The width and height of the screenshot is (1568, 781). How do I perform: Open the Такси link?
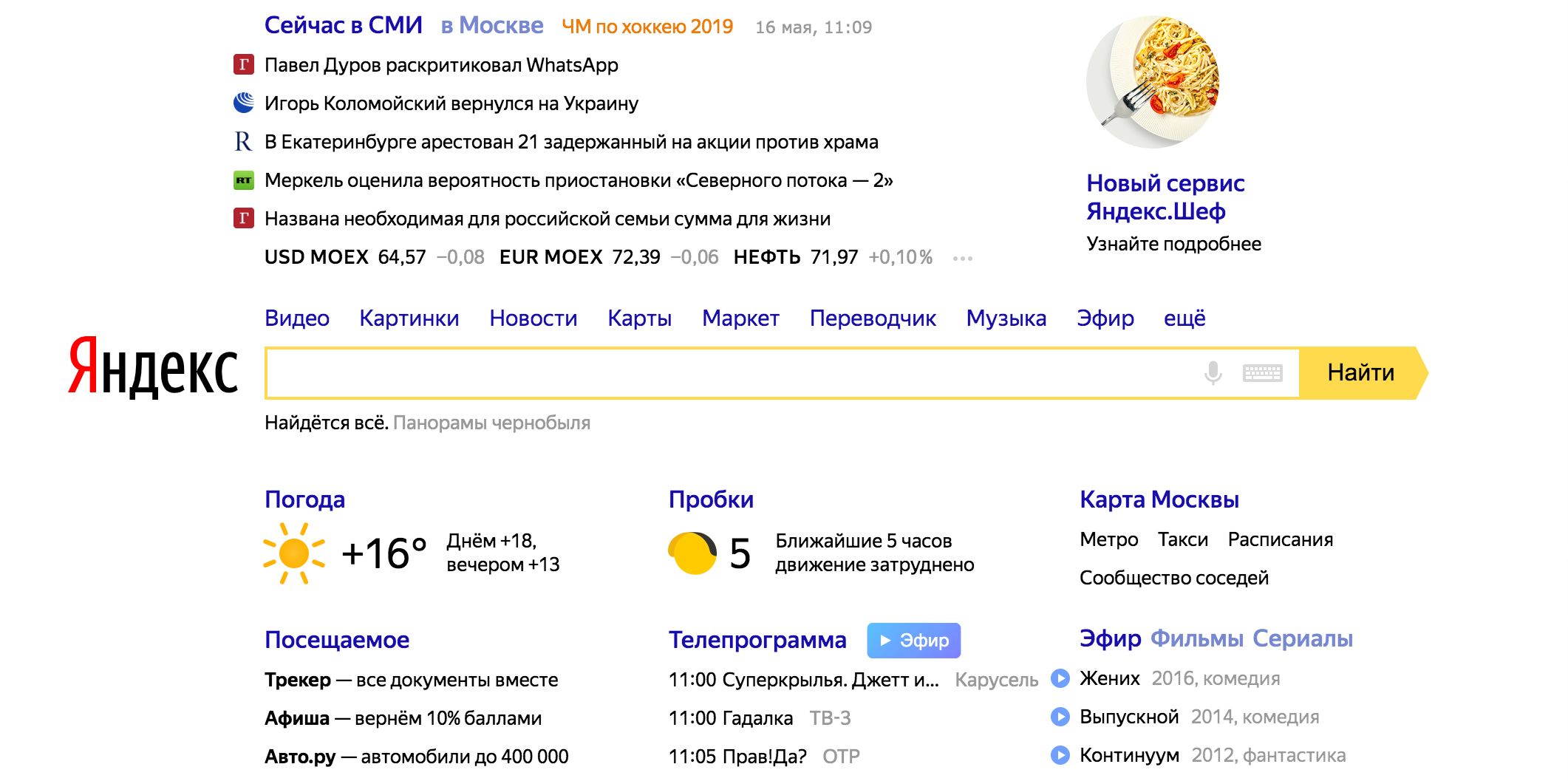coord(1182,539)
